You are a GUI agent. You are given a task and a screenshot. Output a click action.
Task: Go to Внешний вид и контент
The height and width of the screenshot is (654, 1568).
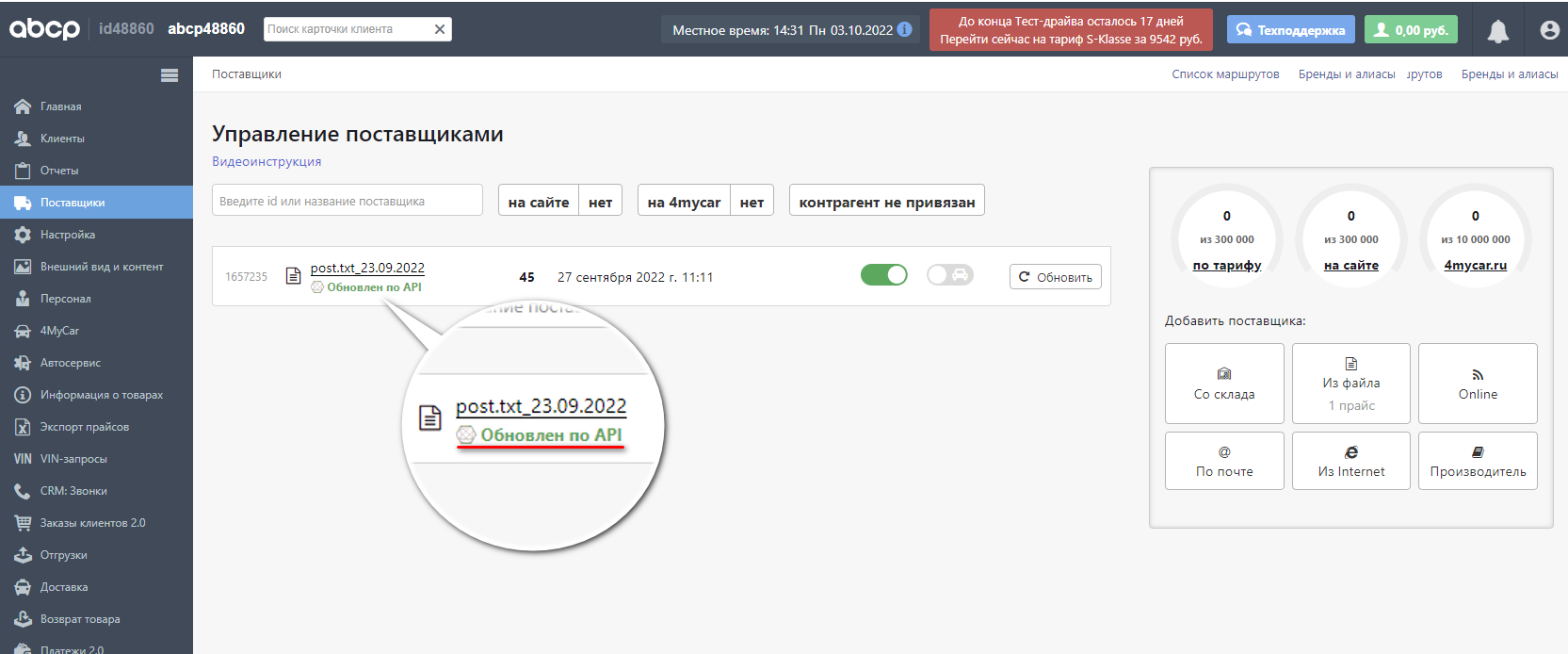(96, 267)
